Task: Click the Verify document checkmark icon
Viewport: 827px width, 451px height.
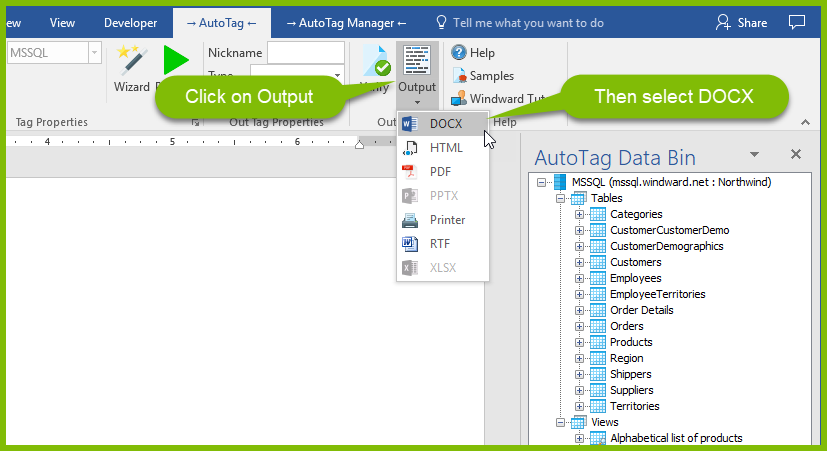Action: pos(377,61)
